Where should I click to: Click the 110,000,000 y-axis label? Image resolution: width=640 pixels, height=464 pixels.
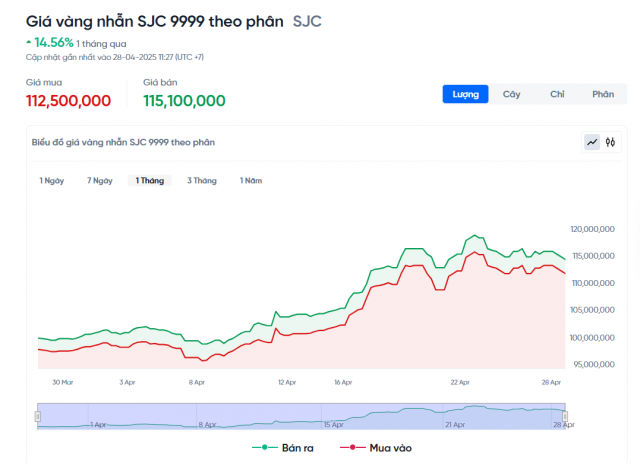click(x=593, y=283)
